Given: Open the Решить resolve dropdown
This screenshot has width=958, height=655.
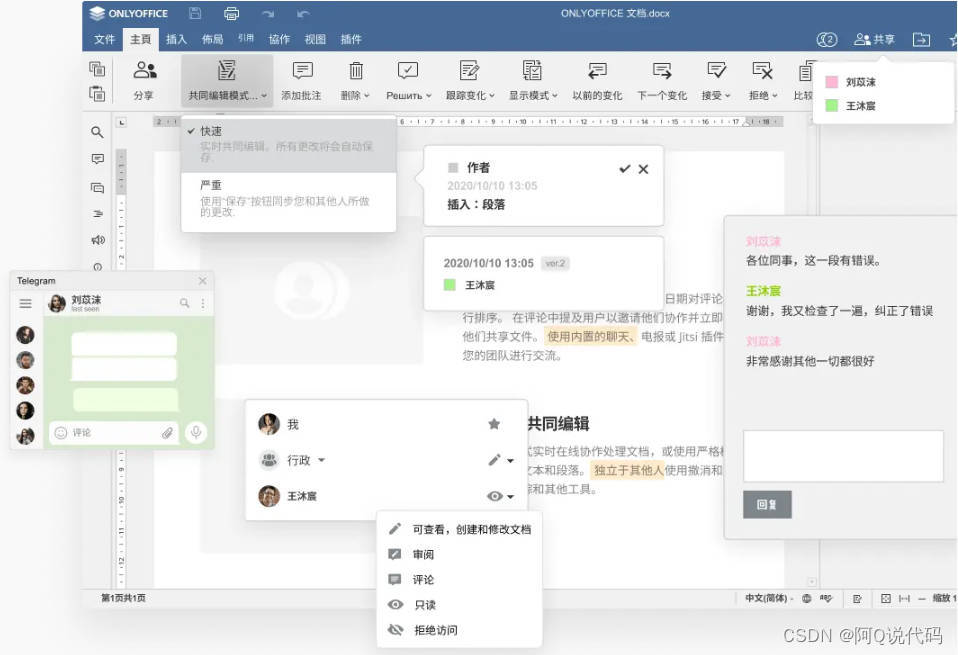Looking at the screenshot, I should (x=408, y=80).
